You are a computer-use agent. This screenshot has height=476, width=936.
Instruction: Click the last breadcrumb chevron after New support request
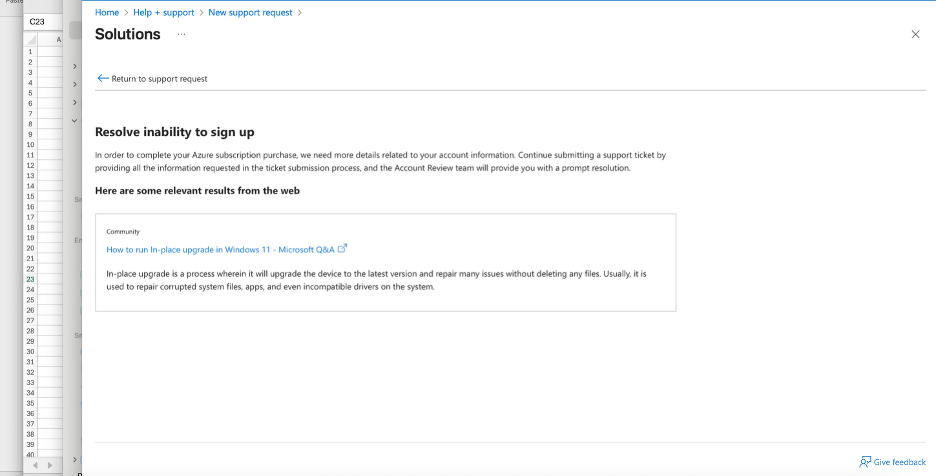coord(300,13)
